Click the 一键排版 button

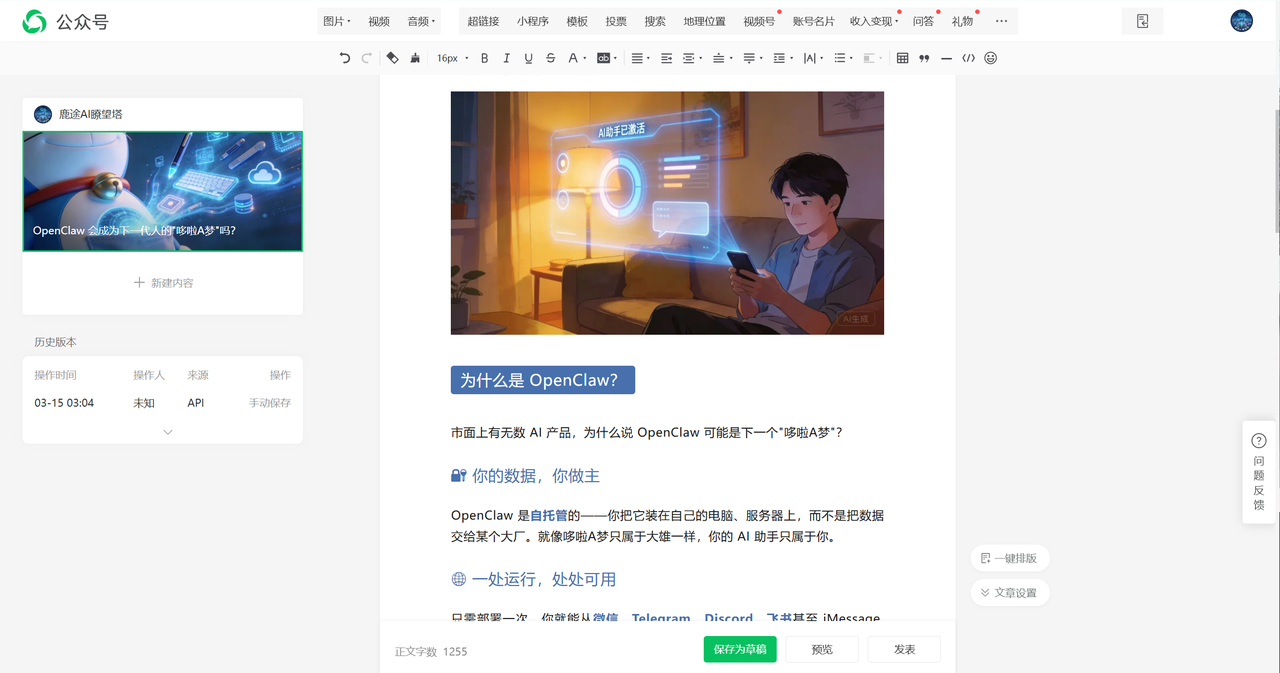[x=1010, y=558]
